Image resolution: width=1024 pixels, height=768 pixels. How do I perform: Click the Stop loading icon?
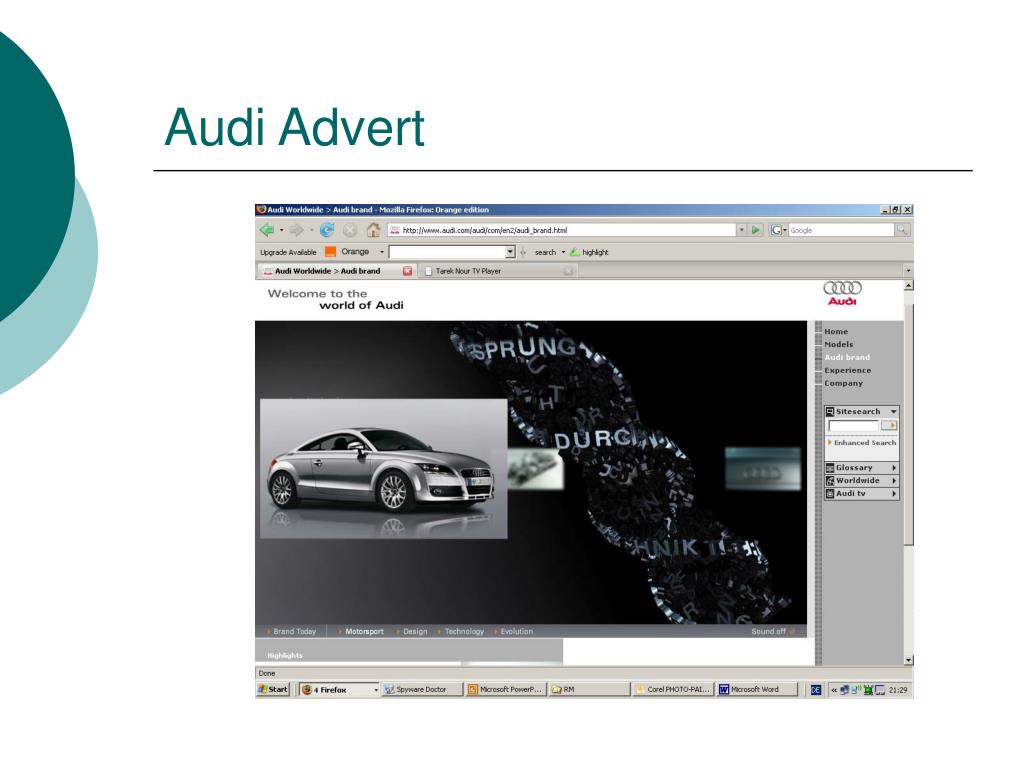350,230
